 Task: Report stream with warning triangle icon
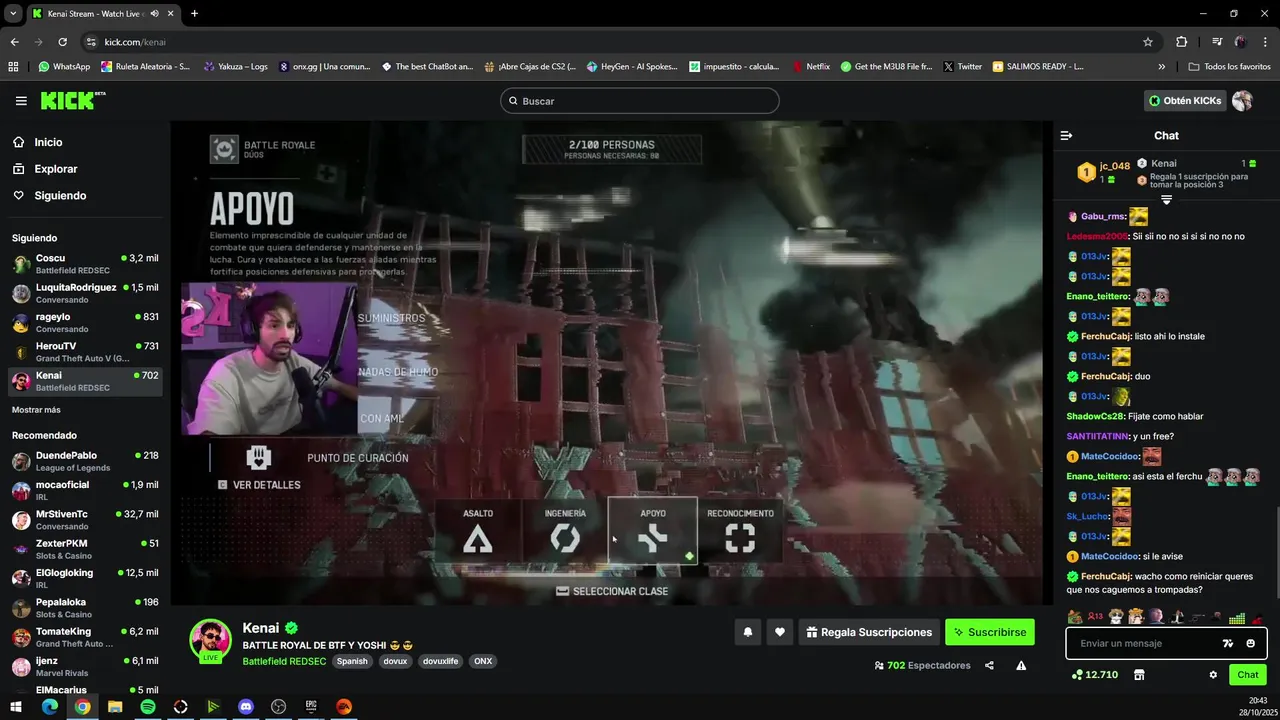[1021, 665]
